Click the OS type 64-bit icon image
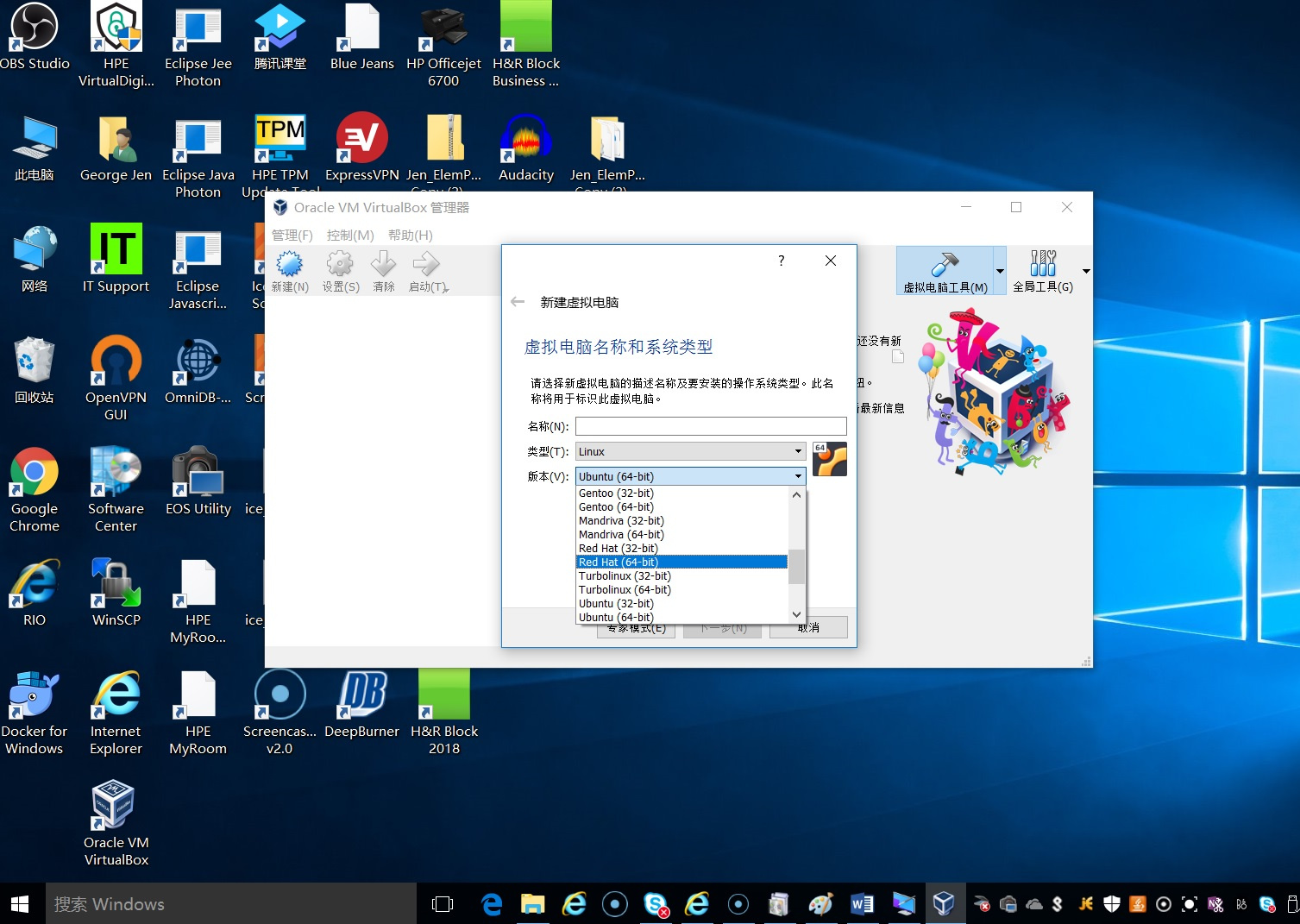This screenshot has height=924, width=1300. click(830, 459)
